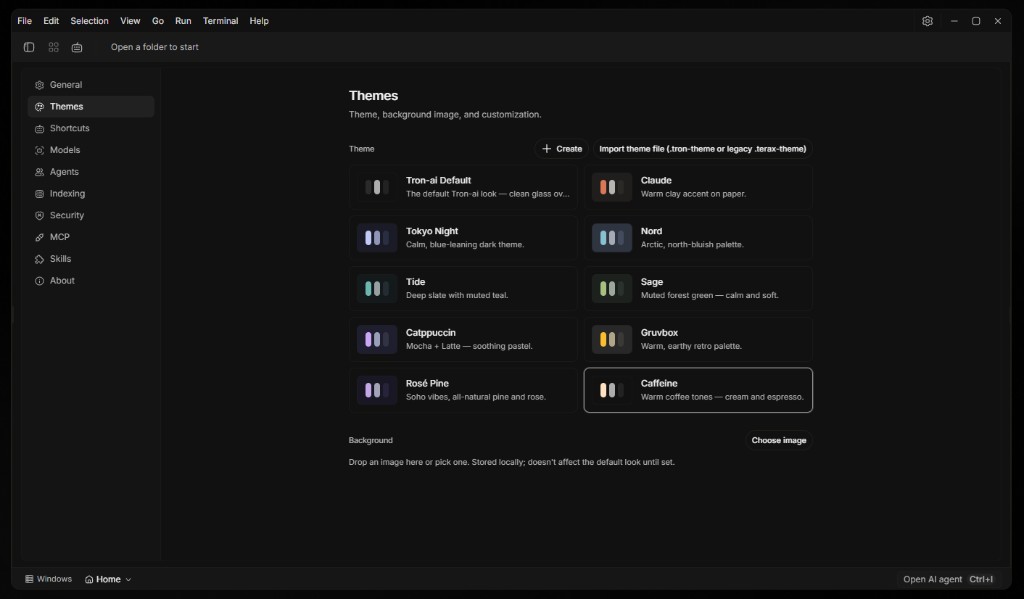Toggle the sidebar panel icon

pyautogui.click(x=29, y=47)
